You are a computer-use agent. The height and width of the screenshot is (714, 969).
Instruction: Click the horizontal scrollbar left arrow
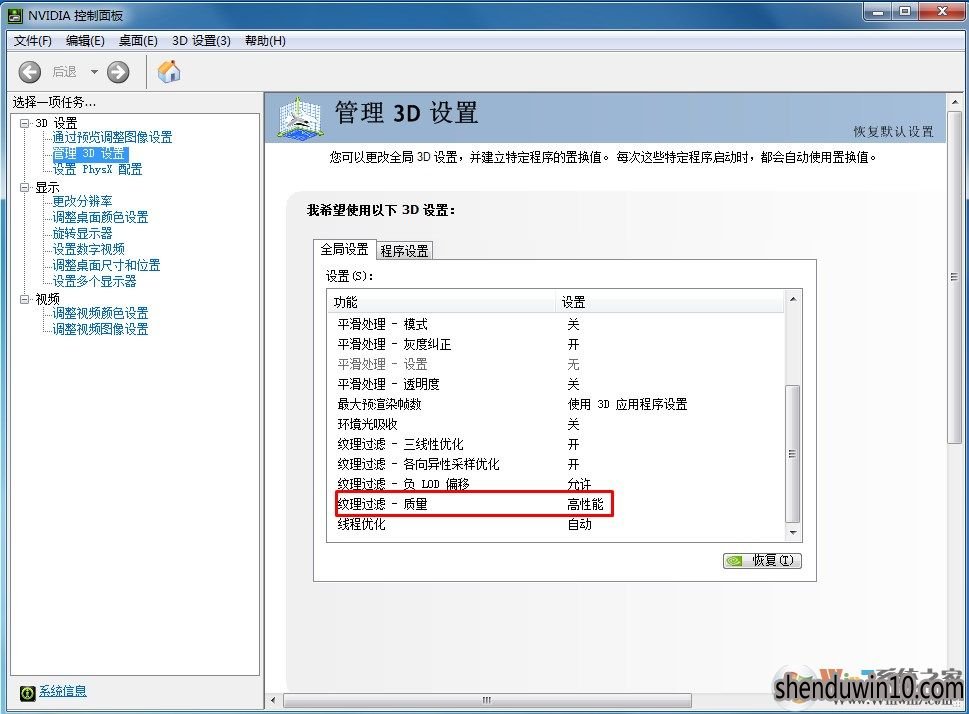(x=274, y=700)
